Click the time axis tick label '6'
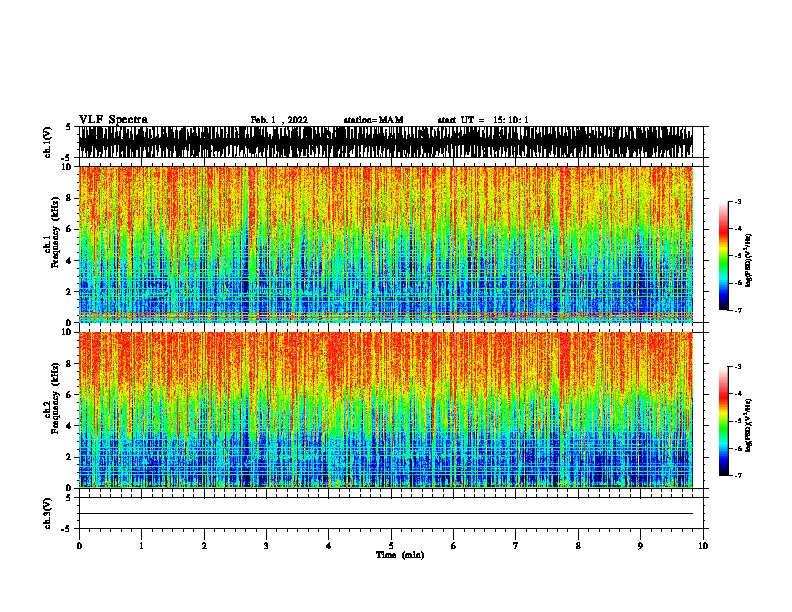 pos(454,546)
